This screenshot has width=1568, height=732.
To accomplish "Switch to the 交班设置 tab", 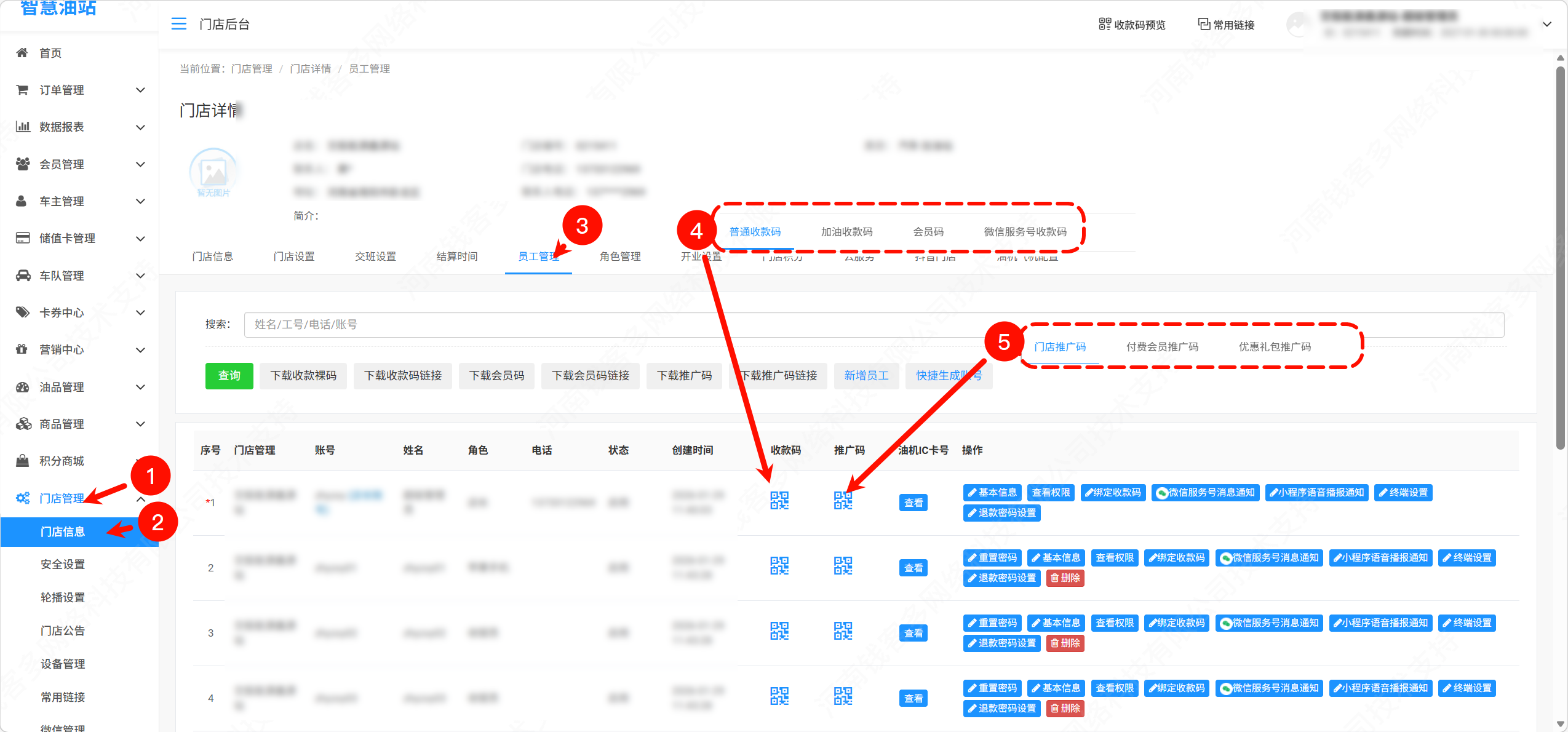I will (x=375, y=257).
